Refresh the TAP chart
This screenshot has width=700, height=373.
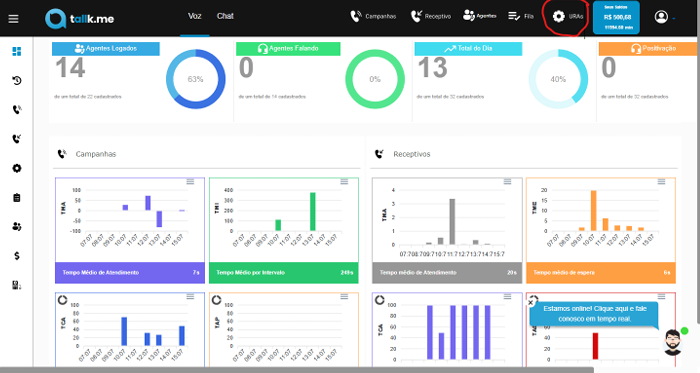coord(217,300)
